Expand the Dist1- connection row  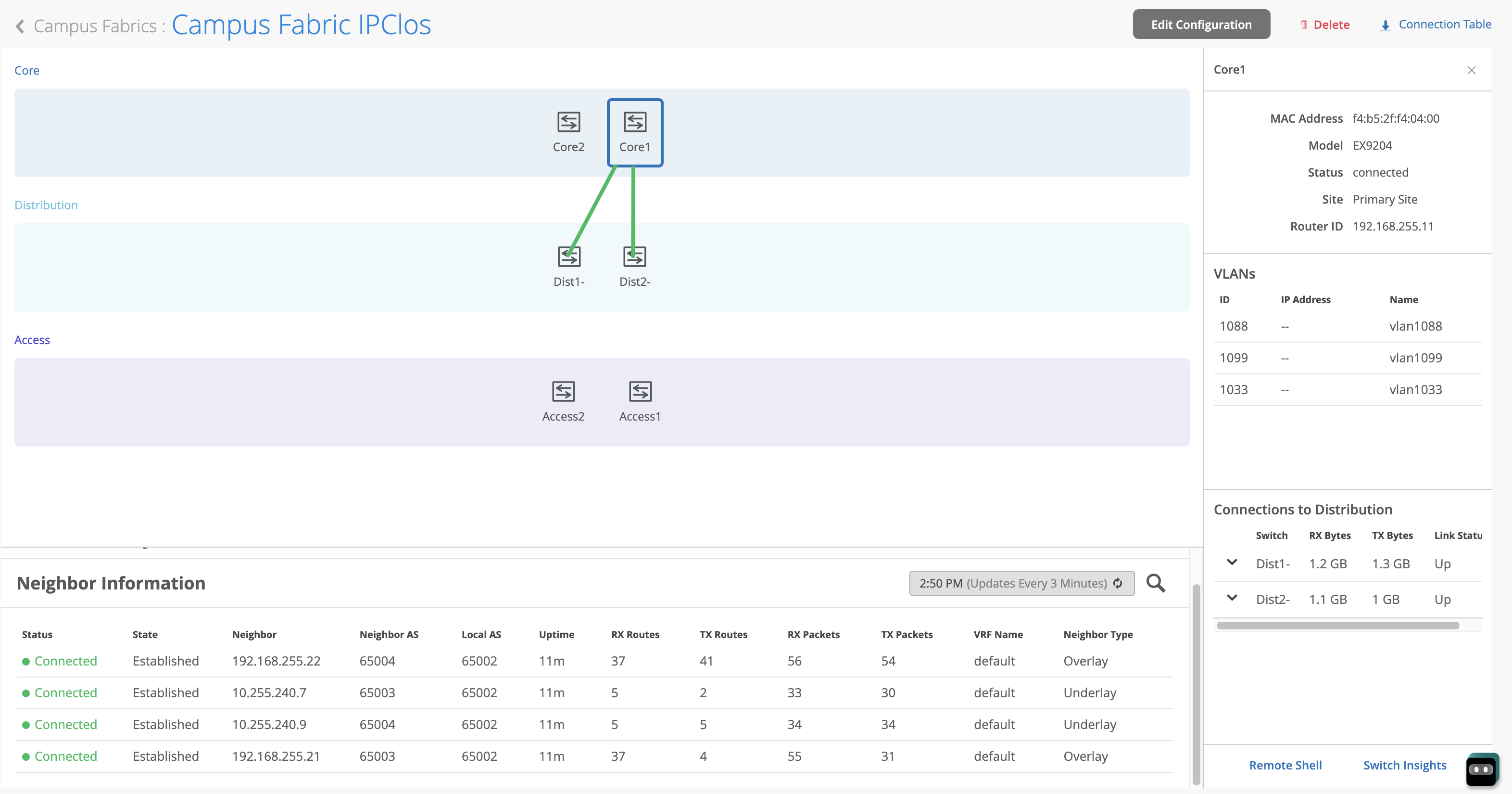(1232, 563)
